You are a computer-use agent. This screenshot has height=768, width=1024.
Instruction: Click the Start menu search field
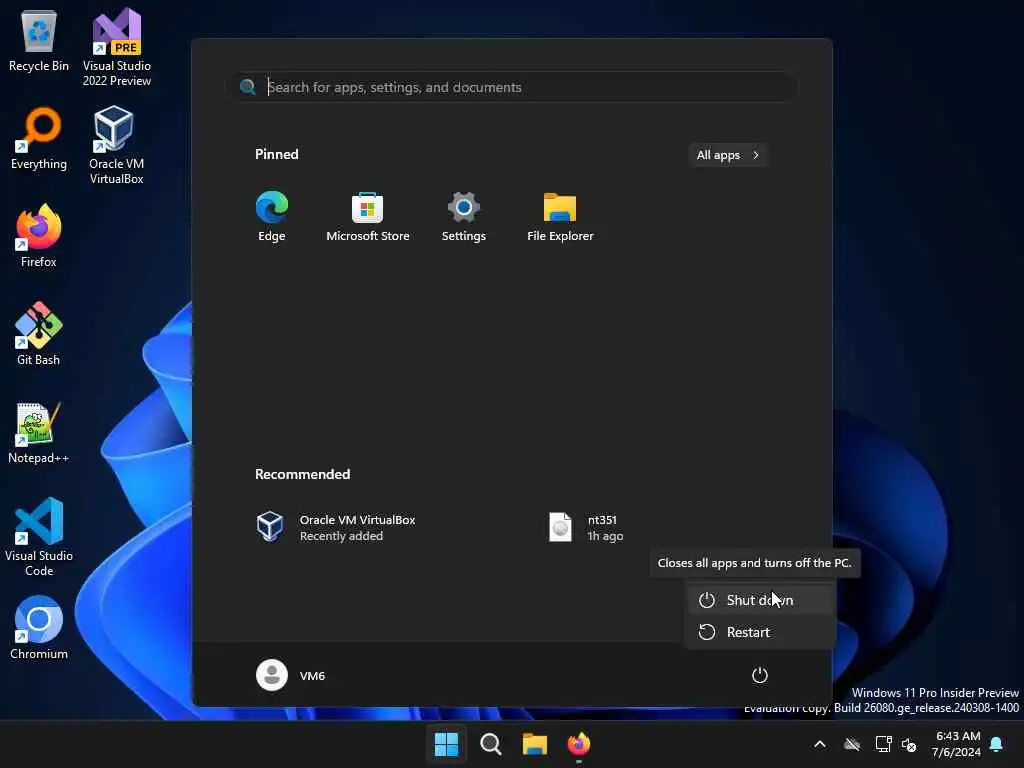tap(514, 87)
